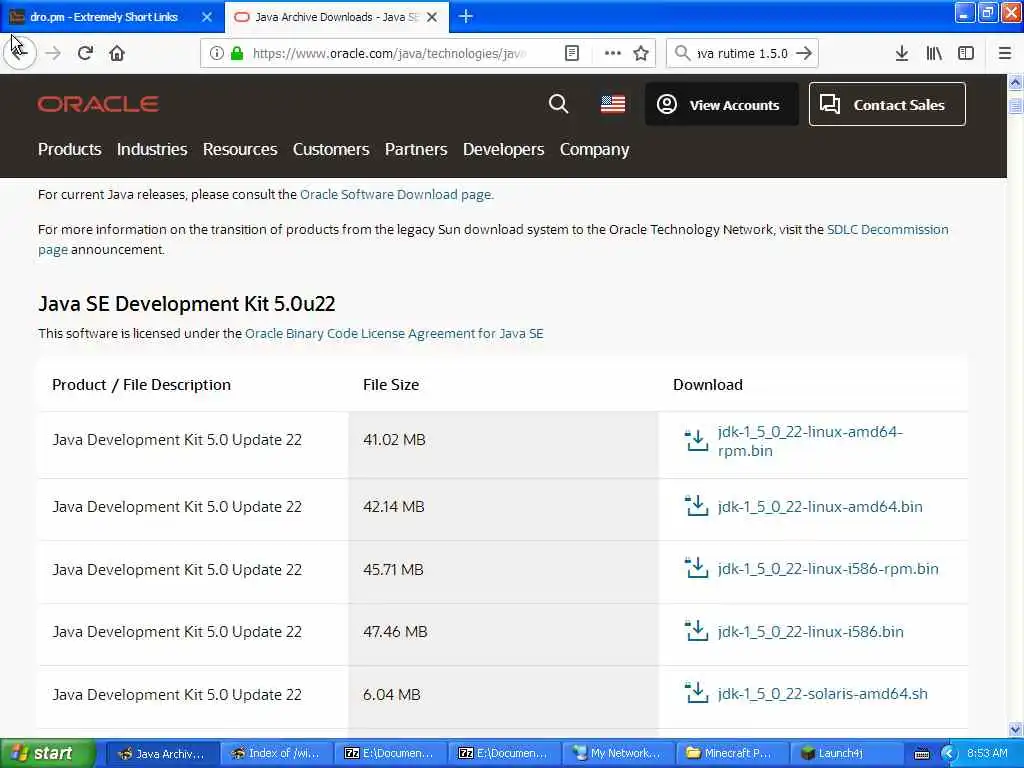Image resolution: width=1024 pixels, height=768 pixels.
Task: Close the dro.pm tab
Action: pos(207,17)
